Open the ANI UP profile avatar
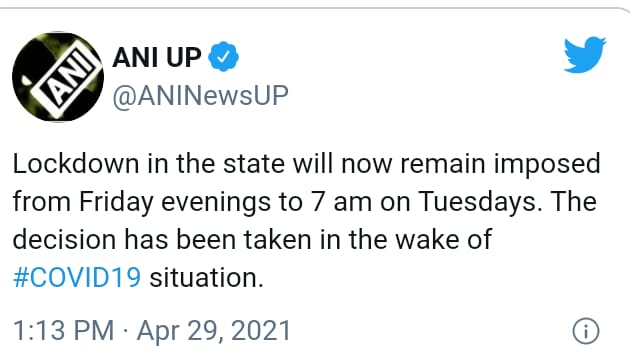Image resolution: width=630 pixels, height=361 pixels. [x=58, y=76]
